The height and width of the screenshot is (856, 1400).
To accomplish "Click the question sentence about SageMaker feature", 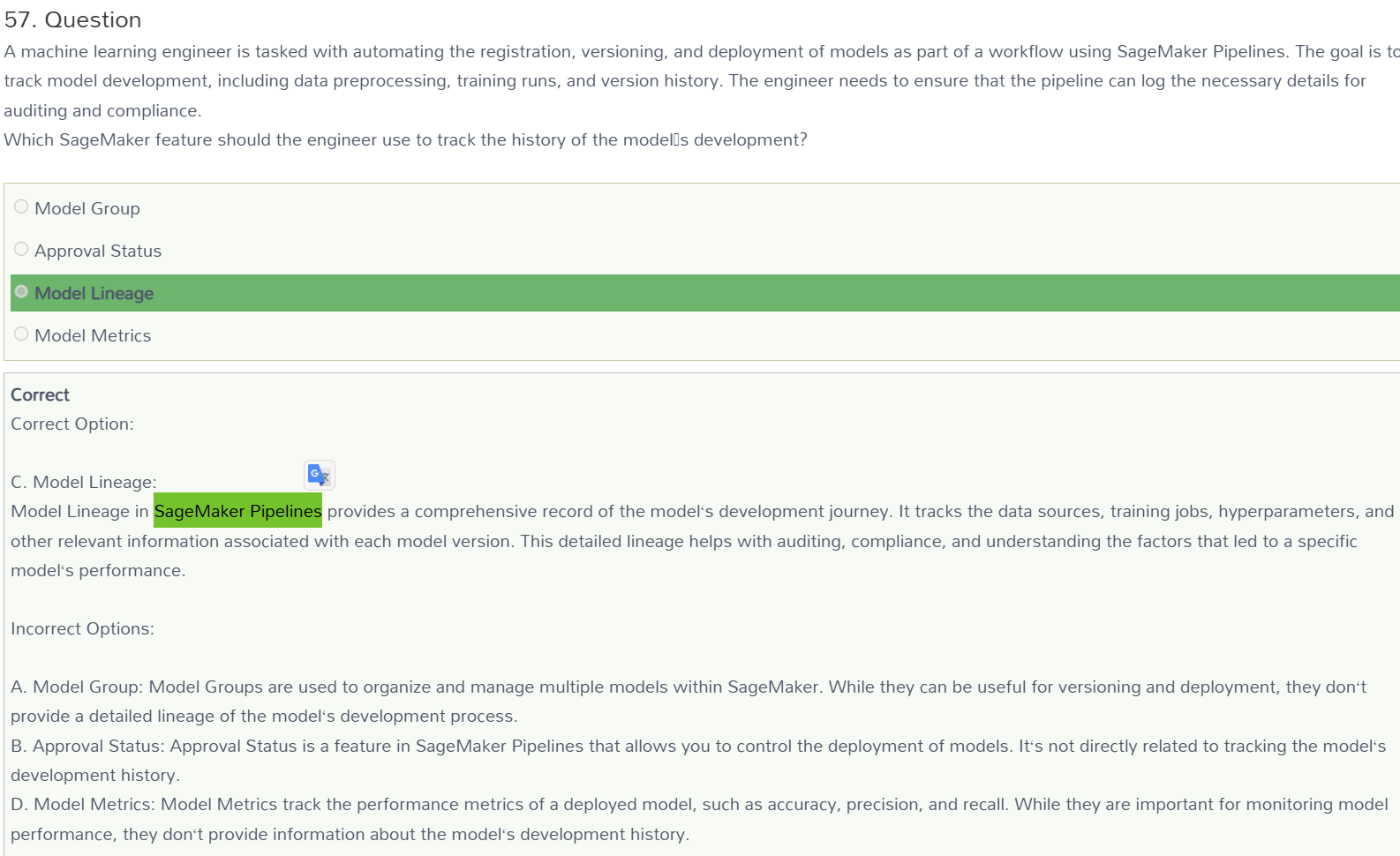I will (x=405, y=139).
